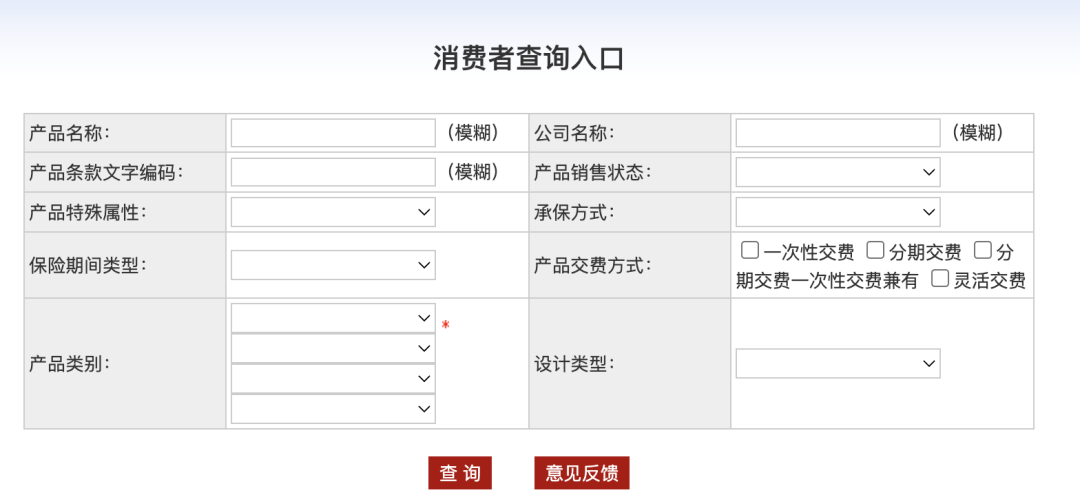1080x497 pixels.
Task: Open the second 产品类别 dropdown
Action: click(x=333, y=348)
